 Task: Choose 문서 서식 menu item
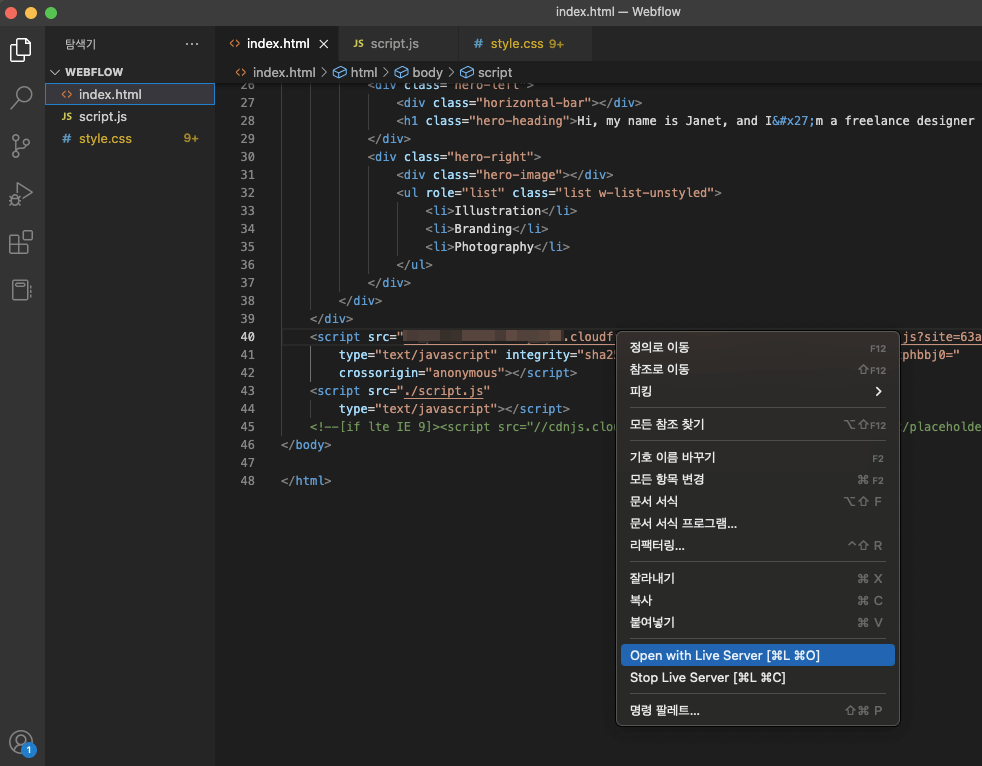pos(758,502)
